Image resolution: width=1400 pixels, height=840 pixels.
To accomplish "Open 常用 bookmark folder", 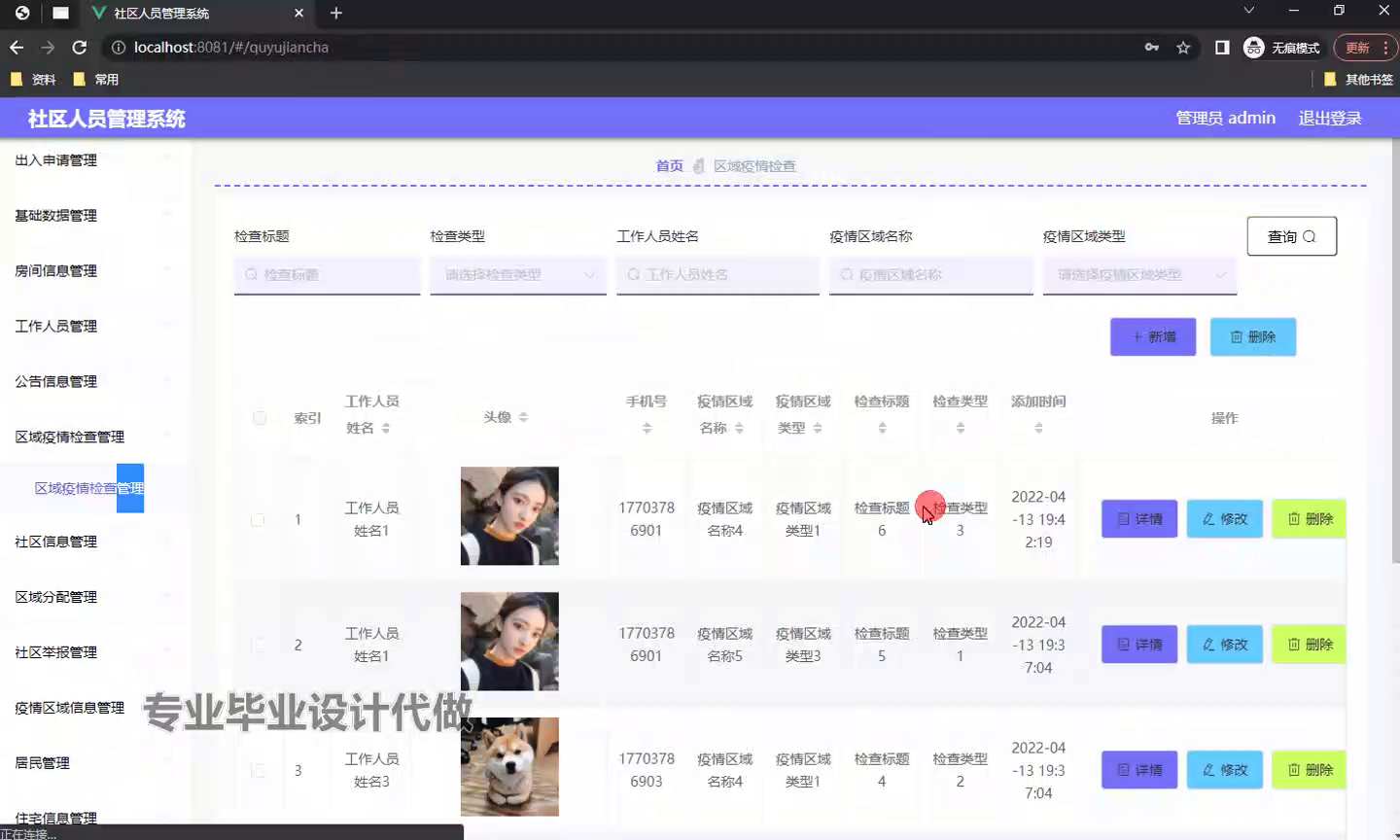I will click(96, 79).
